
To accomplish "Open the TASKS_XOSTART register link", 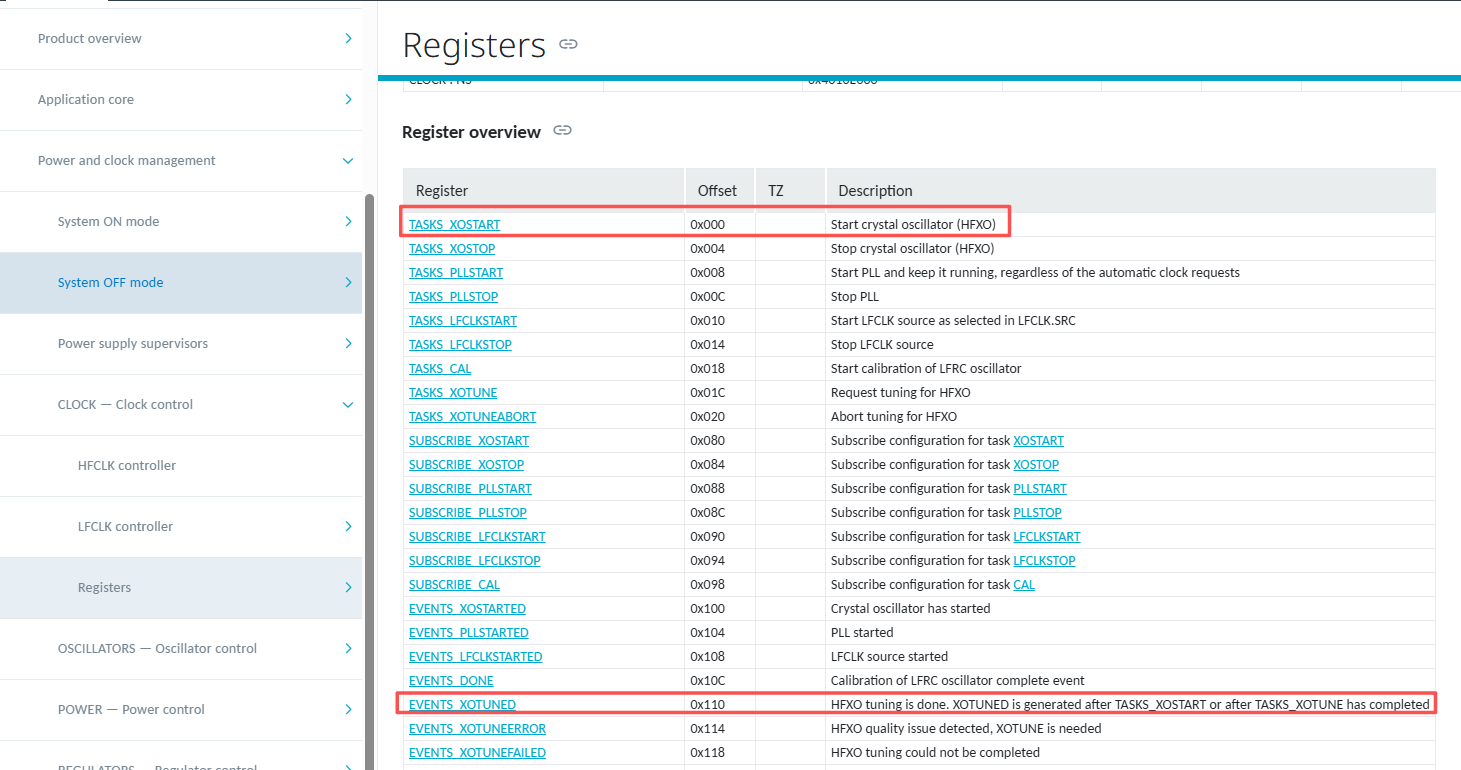I will (454, 224).
